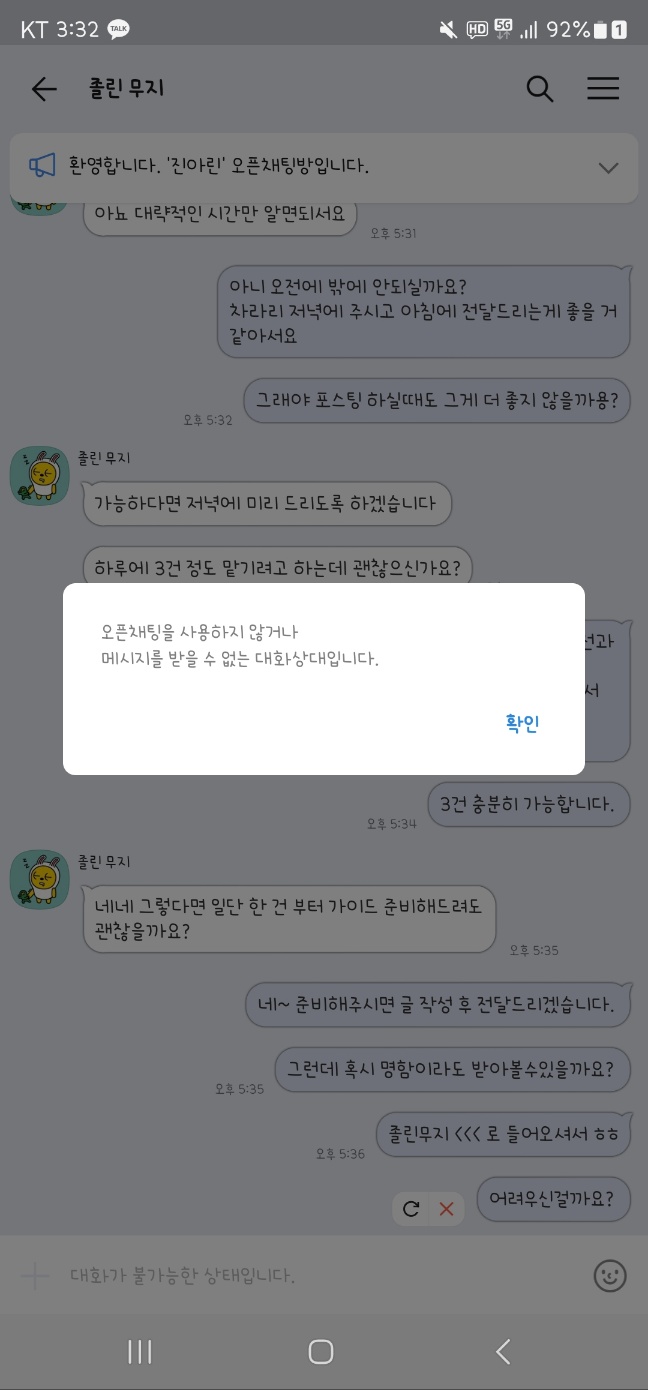
Task: Expand the 환영합니다 announcement banner
Action: [x=608, y=167]
